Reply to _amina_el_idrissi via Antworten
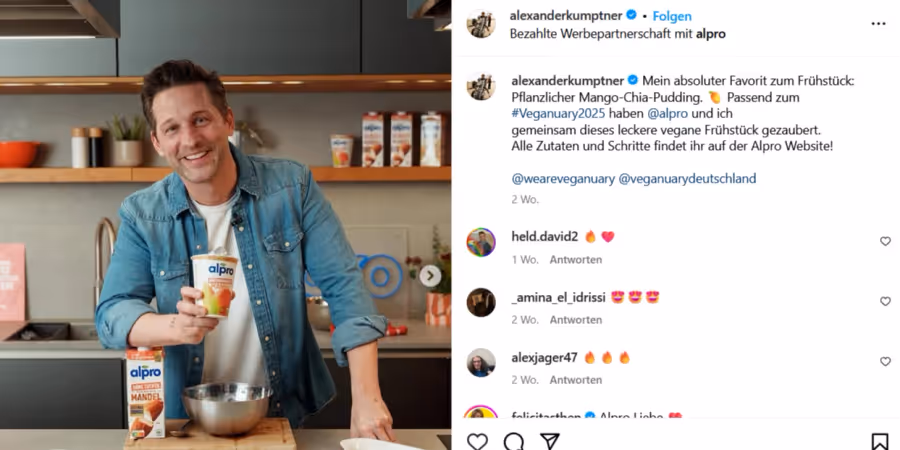 tap(576, 320)
